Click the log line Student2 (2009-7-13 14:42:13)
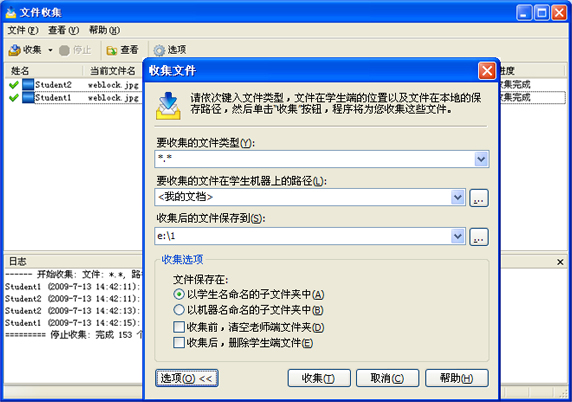 point(73,311)
